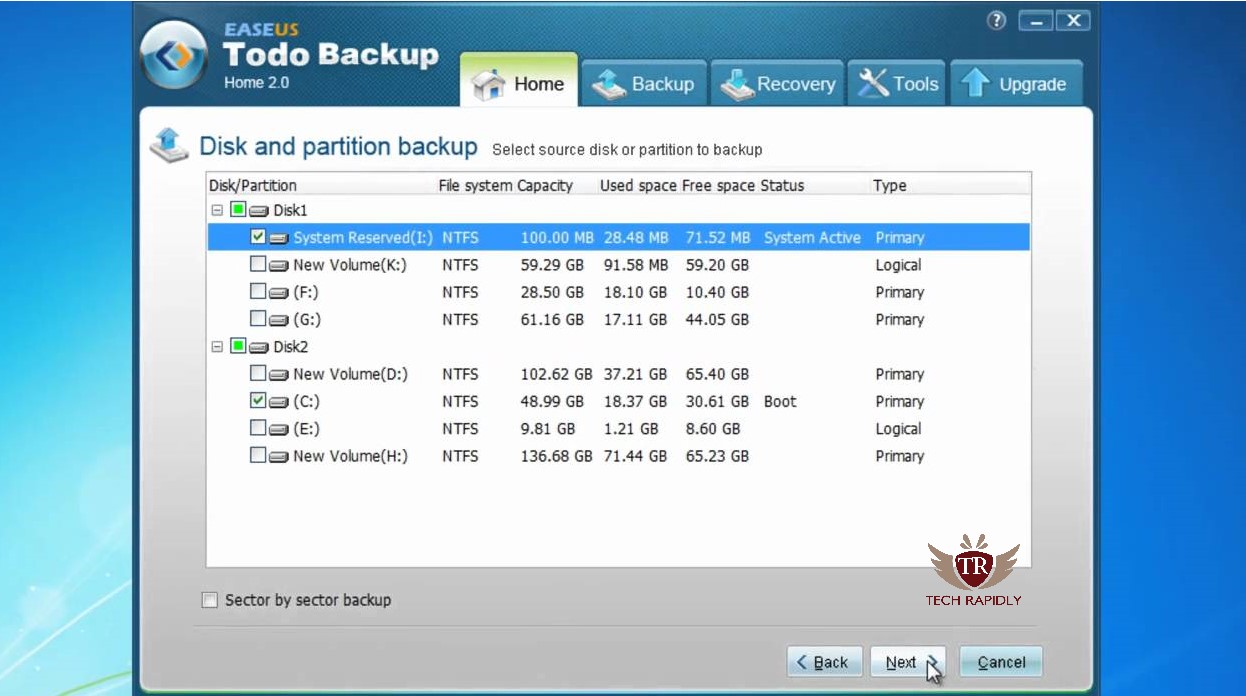Viewport: 1246px width, 696px height.
Task: Open the help question mark icon
Action: (996, 20)
